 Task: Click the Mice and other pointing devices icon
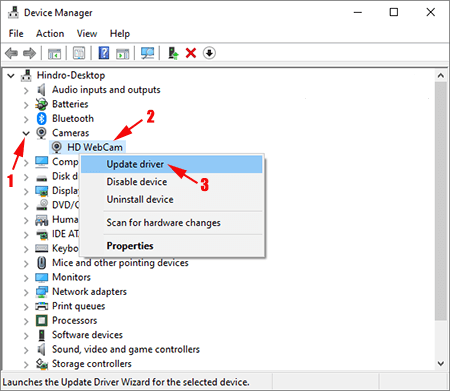click(41, 263)
